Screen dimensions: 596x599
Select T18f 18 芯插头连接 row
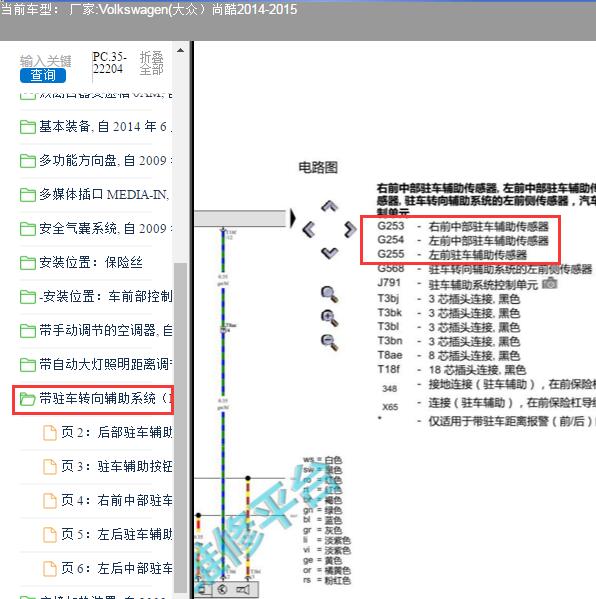click(x=452, y=370)
